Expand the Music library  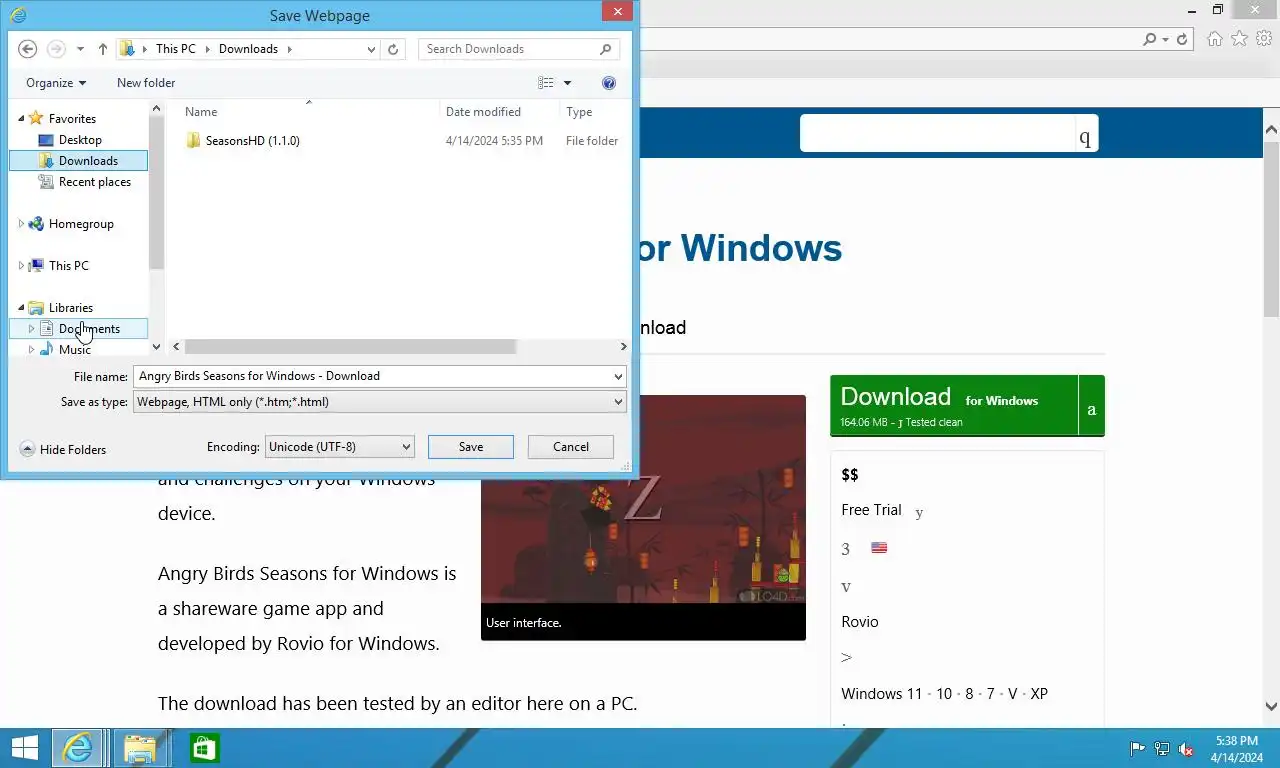(32, 350)
